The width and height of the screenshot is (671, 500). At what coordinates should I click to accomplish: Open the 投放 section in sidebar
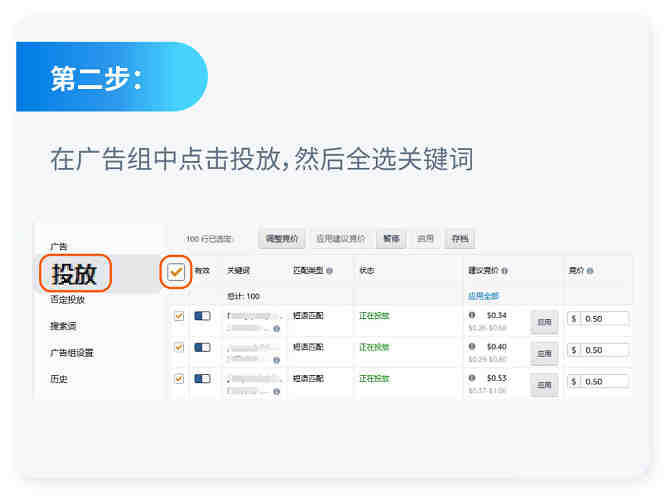[x=75, y=273]
